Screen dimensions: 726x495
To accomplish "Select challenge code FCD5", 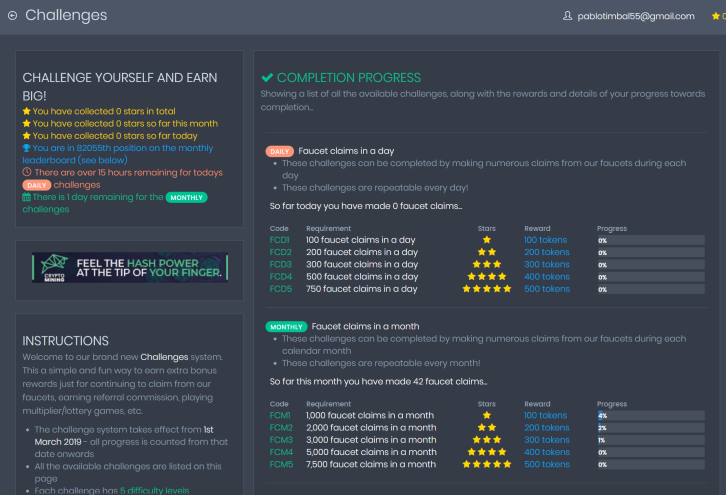I will coord(281,289).
